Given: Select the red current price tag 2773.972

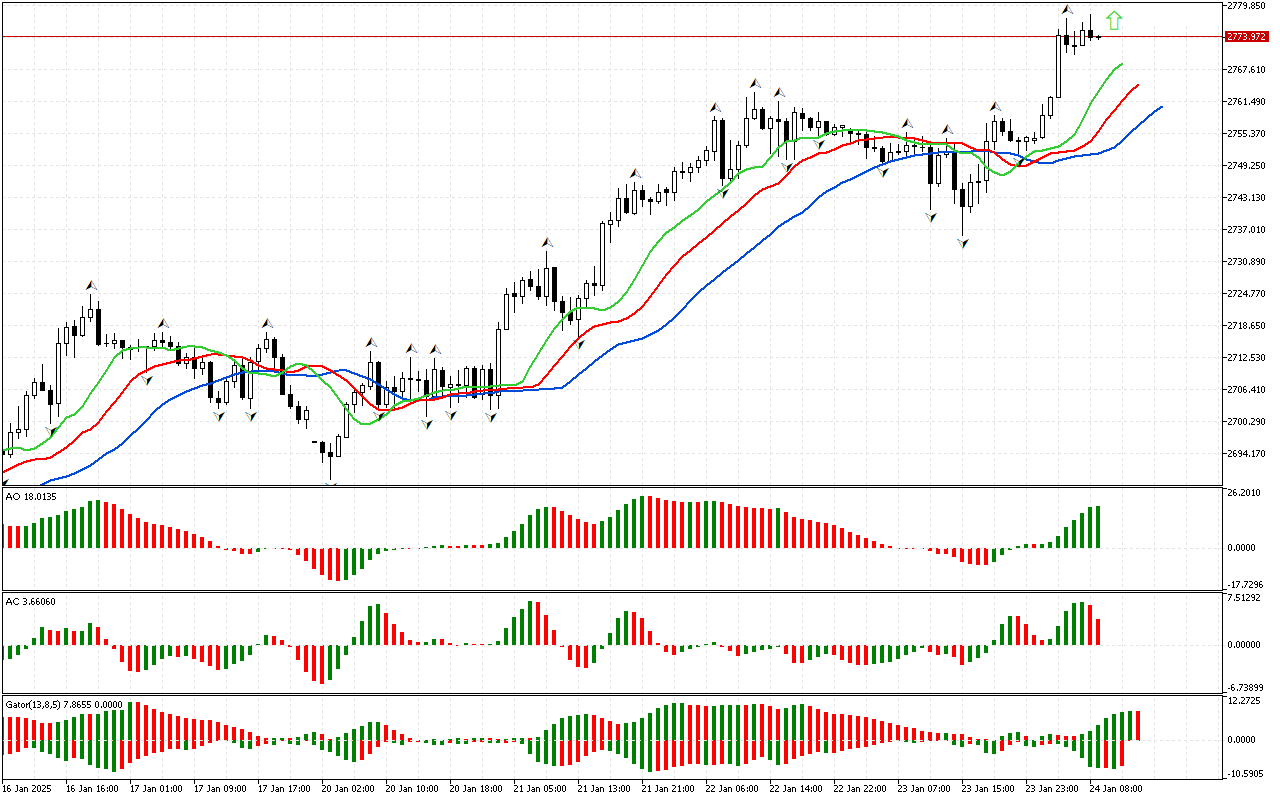Looking at the screenshot, I should pyautogui.click(x=1245, y=37).
